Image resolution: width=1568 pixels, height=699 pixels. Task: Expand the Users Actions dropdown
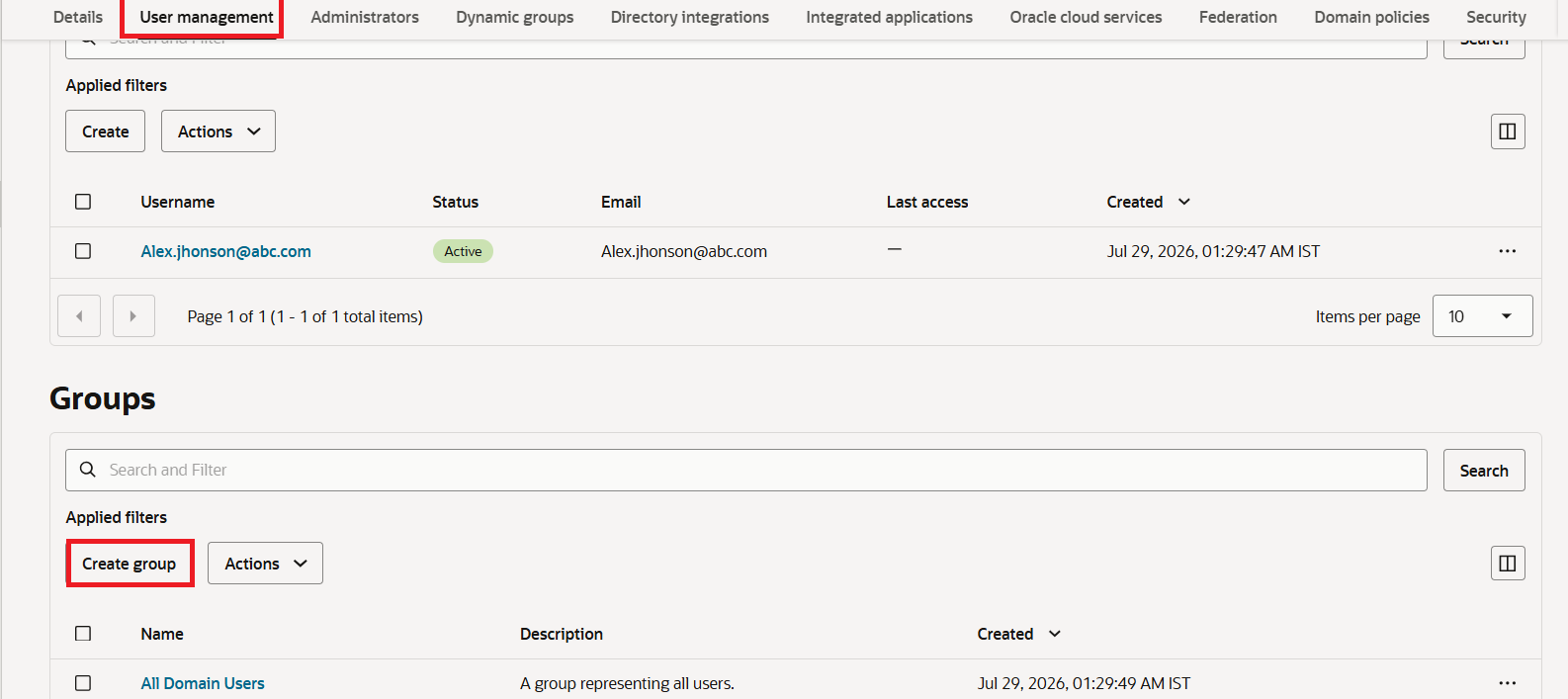point(218,131)
